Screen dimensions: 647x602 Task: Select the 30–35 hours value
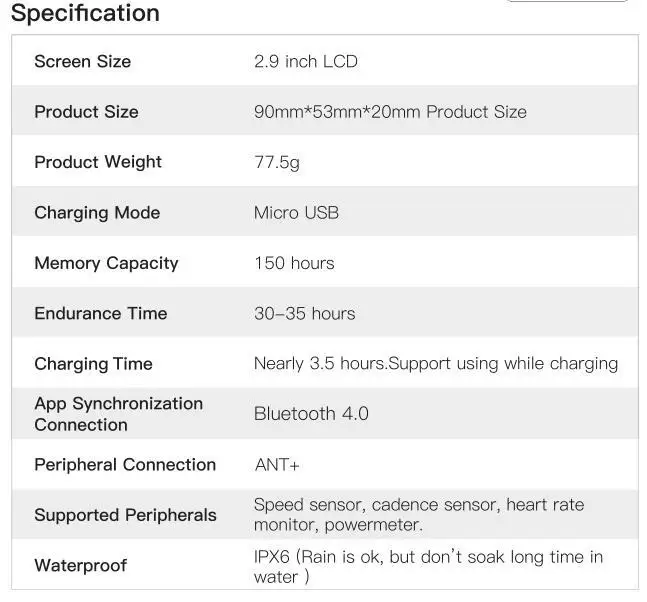tap(304, 313)
